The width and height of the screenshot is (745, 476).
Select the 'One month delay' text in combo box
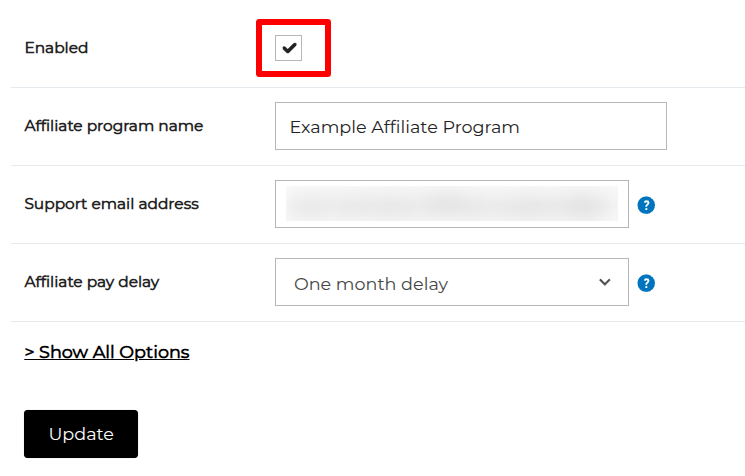(371, 284)
